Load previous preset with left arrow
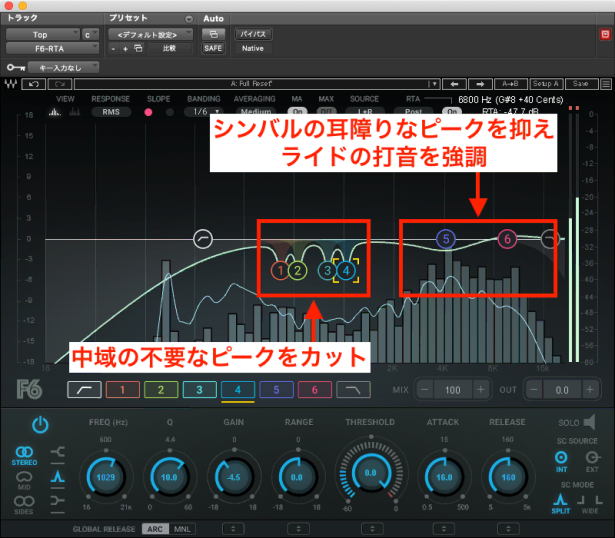Image resolution: width=615 pixels, height=538 pixels. click(454, 84)
